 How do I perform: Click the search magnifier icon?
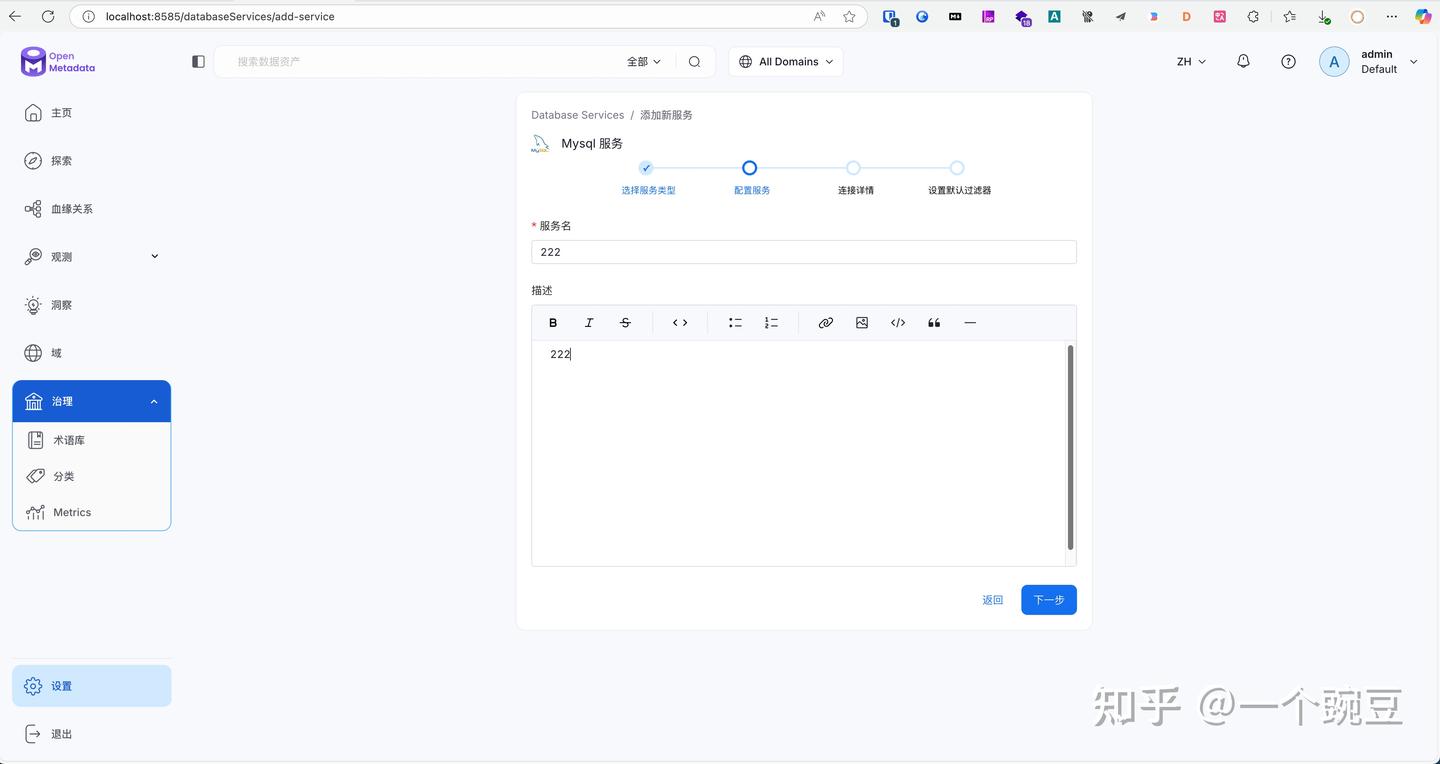(695, 62)
